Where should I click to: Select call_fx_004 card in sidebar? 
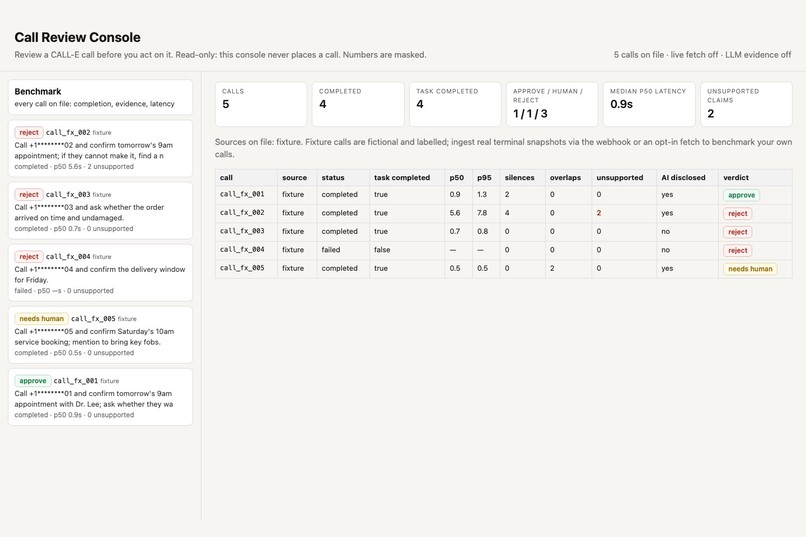(100, 273)
